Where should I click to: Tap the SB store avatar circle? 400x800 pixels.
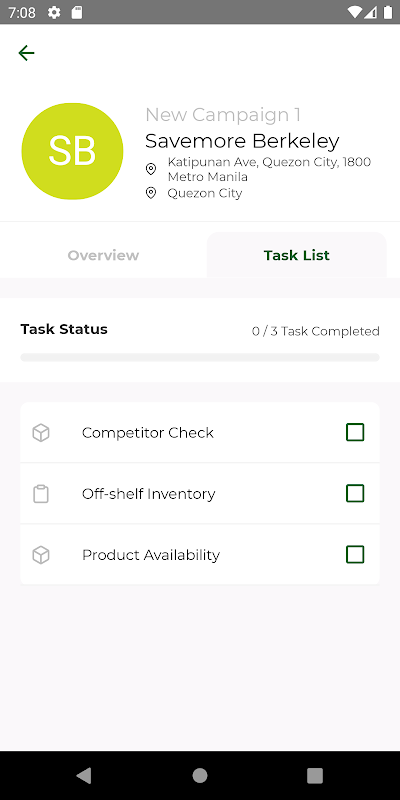72,151
